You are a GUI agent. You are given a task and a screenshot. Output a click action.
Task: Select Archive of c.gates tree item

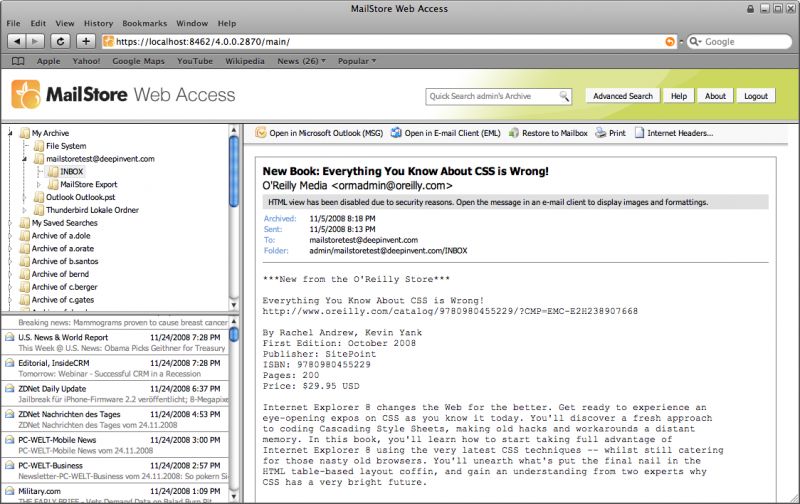[x=63, y=300]
